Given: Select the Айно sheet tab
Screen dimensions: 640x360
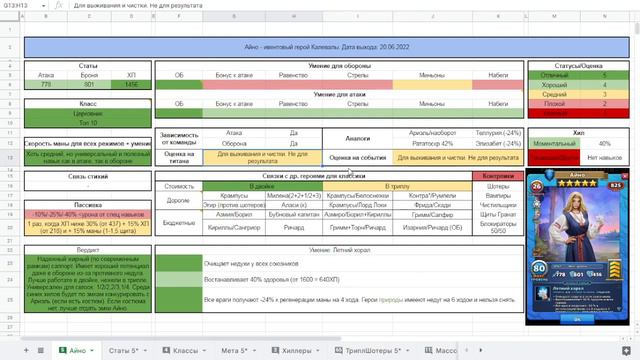Looking at the screenshot, I should [77, 350].
